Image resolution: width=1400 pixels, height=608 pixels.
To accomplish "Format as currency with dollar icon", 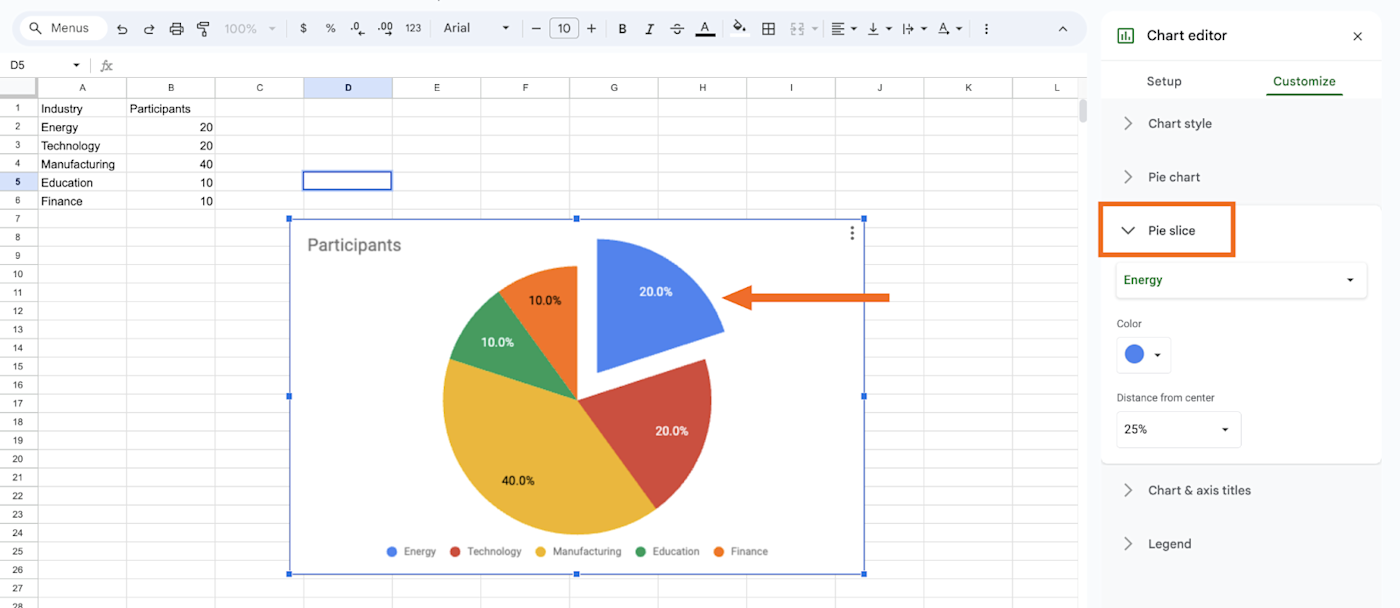I will (x=304, y=29).
